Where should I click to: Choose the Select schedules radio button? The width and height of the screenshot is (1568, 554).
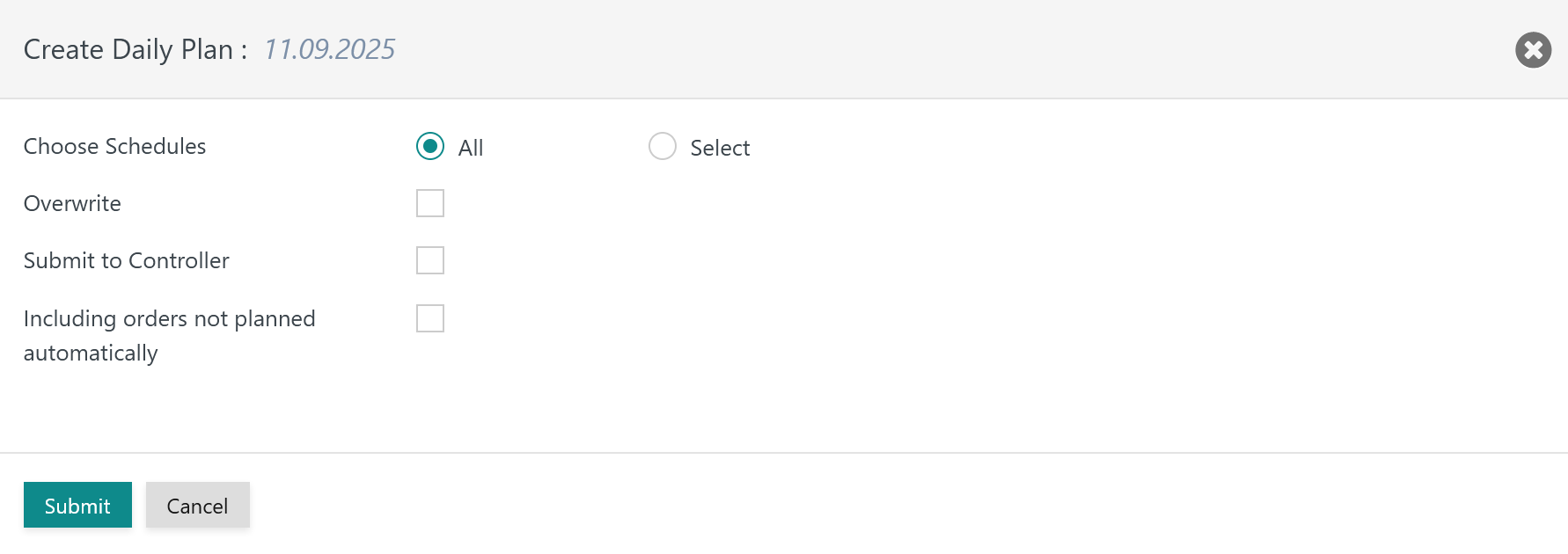[x=663, y=146]
